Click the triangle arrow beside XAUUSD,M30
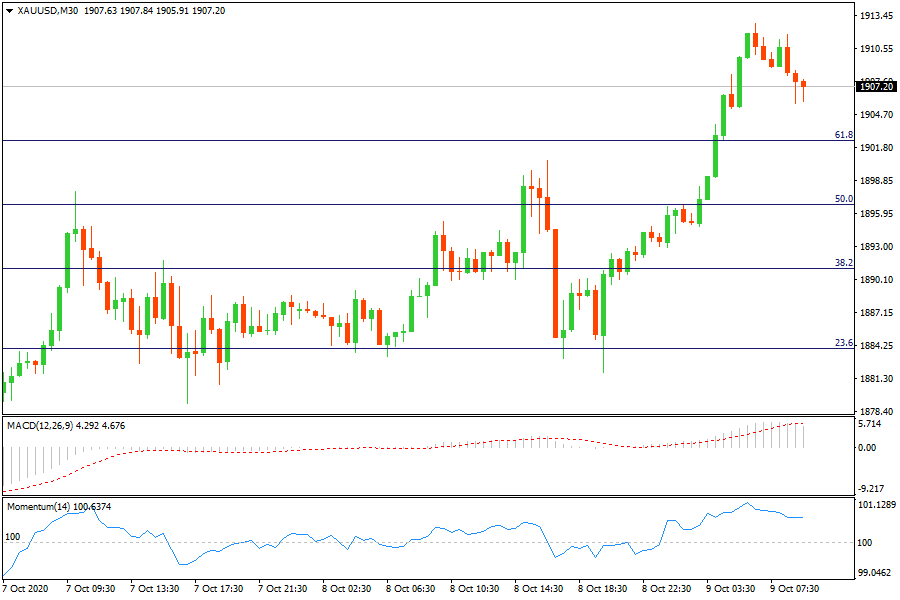 pyautogui.click(x=9, y=11)
